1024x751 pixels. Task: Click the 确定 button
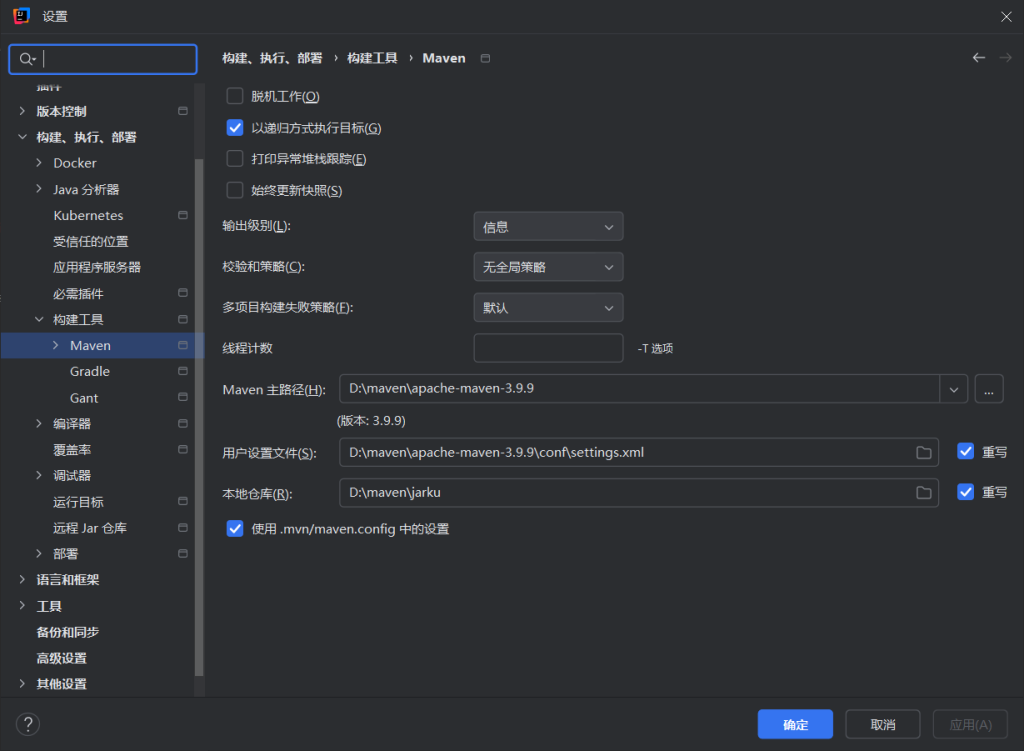click(x=795, y=724)
